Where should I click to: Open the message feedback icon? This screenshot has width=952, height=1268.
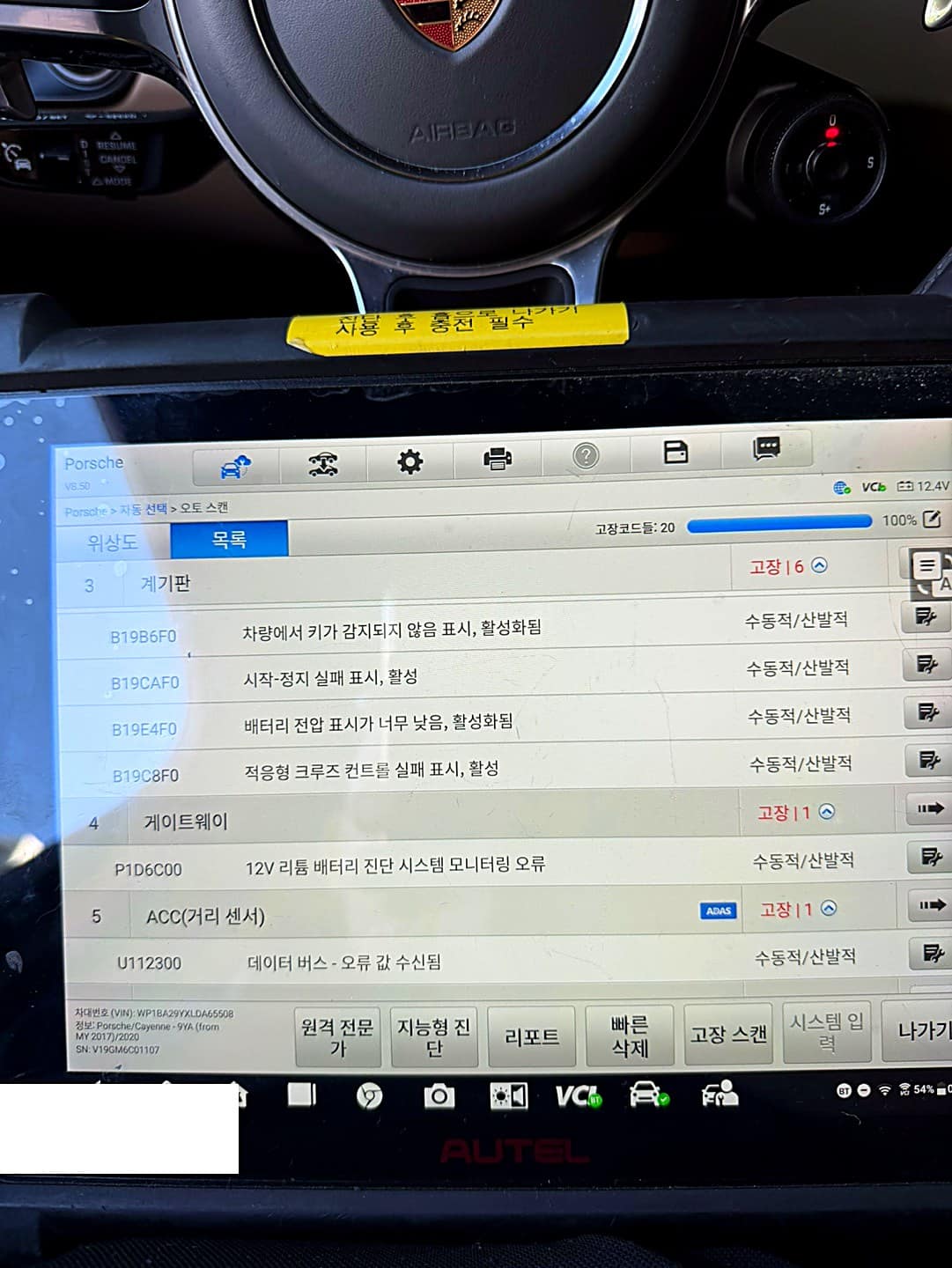tap(766, 449)
